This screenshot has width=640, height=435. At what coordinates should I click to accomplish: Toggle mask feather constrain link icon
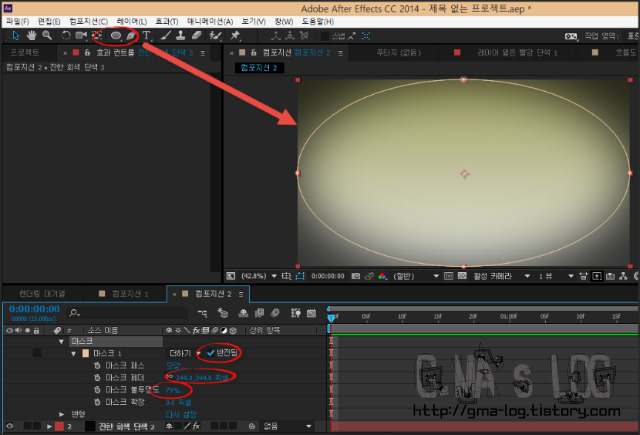point(169,377)
